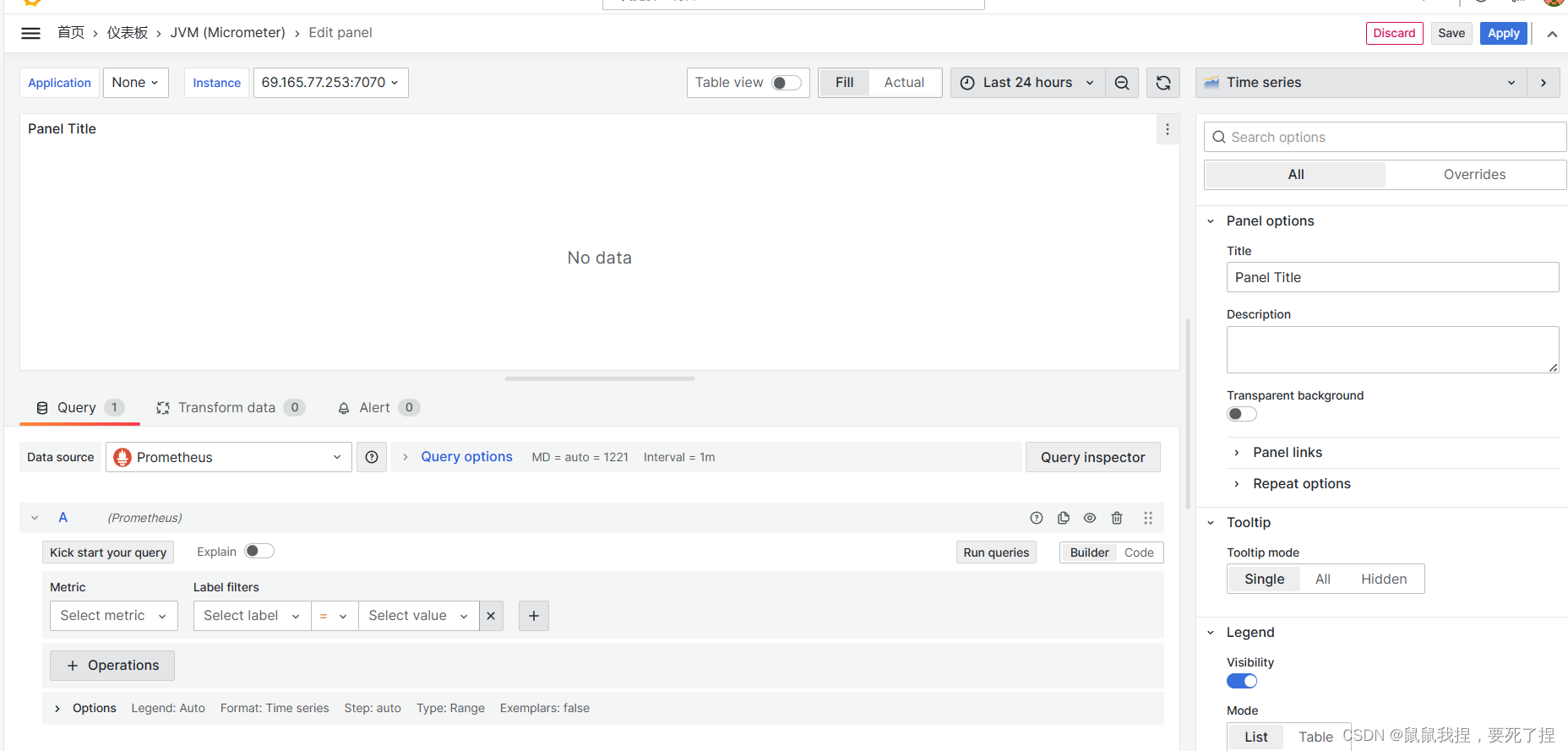
Task: Open the Instance 69.165.77.253:7070 dropdown
Action: tap(330, 83)
